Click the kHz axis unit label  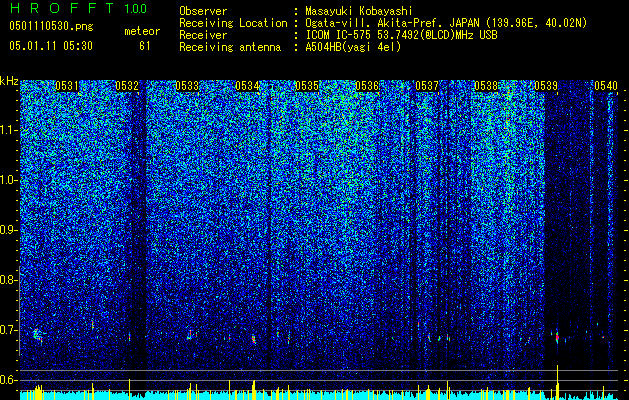coord(9,81)
